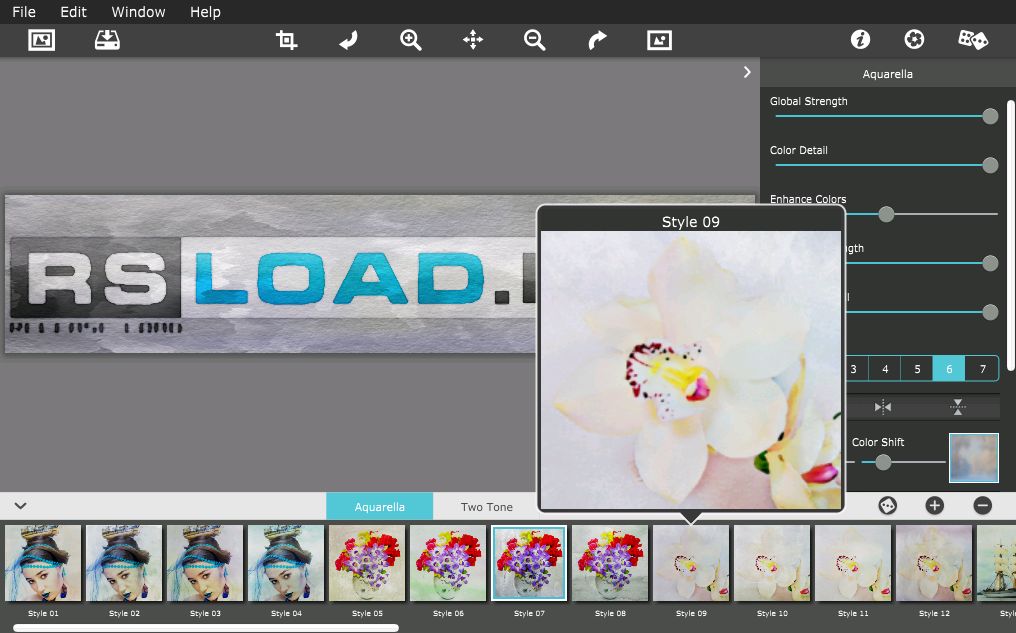Apply the Style 11 preset thumbnail
Screen dimensions: 1016x633
(x=853, y=563)
